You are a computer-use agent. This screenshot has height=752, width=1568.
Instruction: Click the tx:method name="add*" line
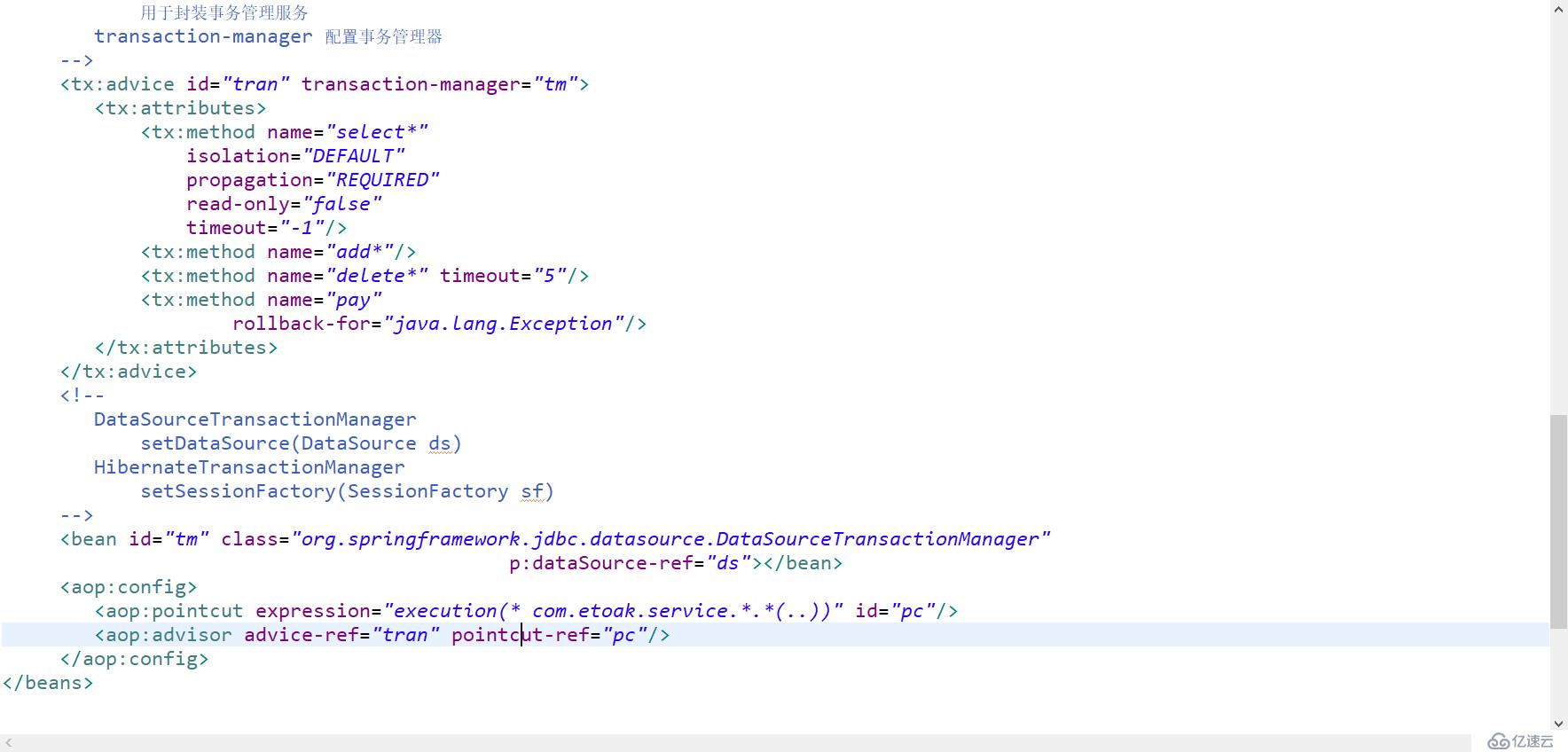click(278, 252)
